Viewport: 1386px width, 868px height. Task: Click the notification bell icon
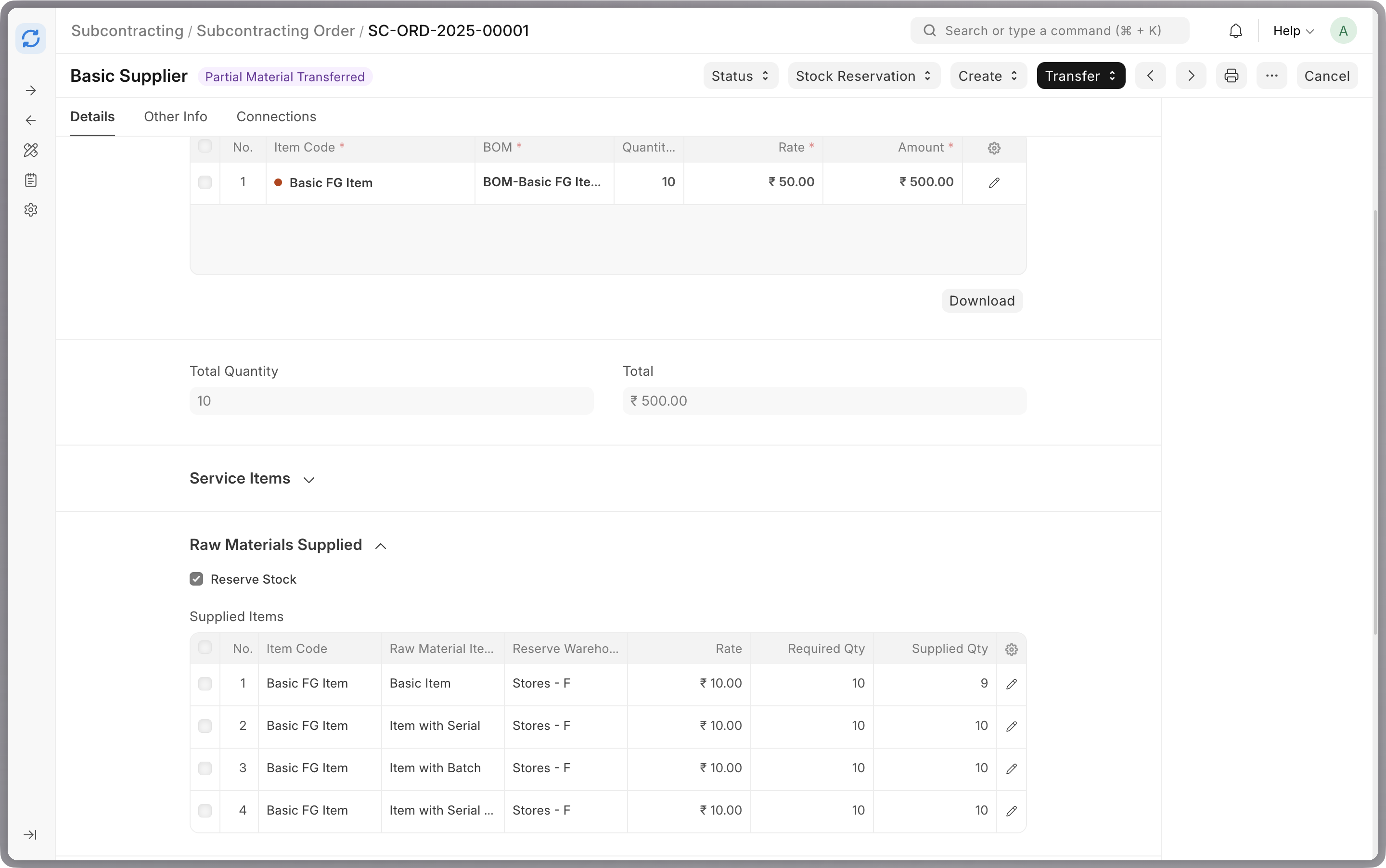click(1235, 31)
